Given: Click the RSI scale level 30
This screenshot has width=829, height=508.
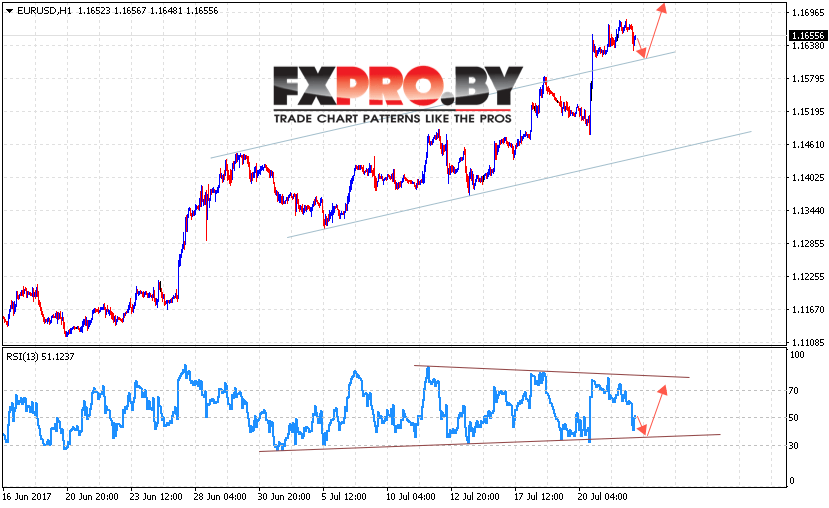Looking at the screenshot, I should coord(794,446).
